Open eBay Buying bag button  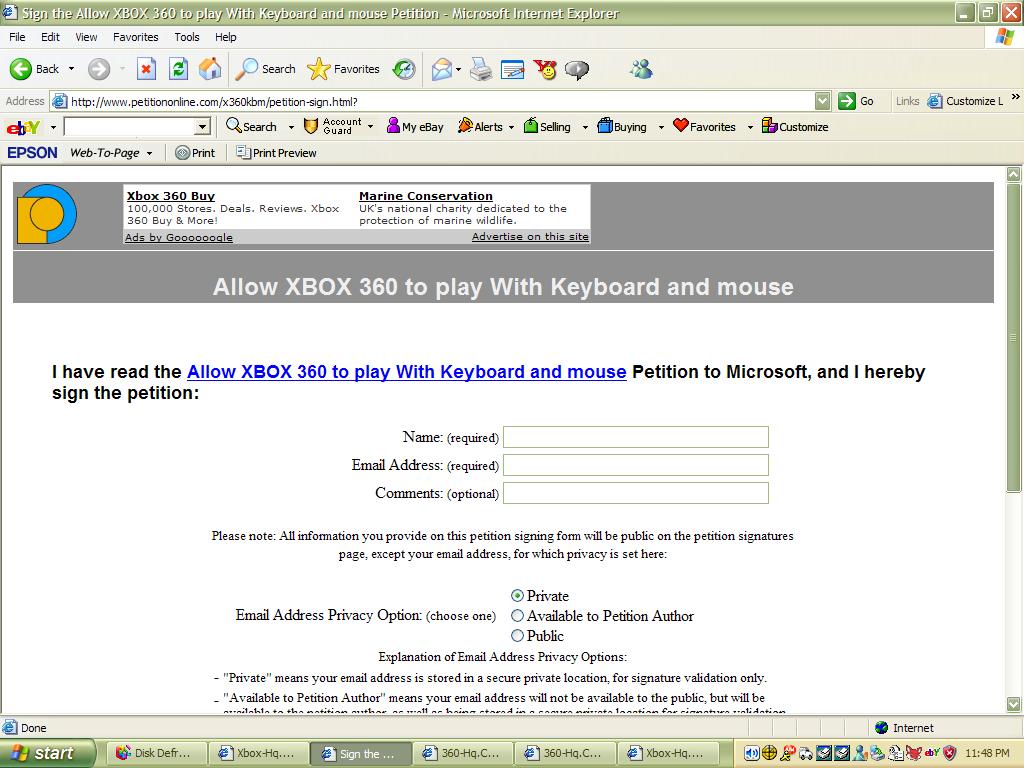(x=622, y=127)
